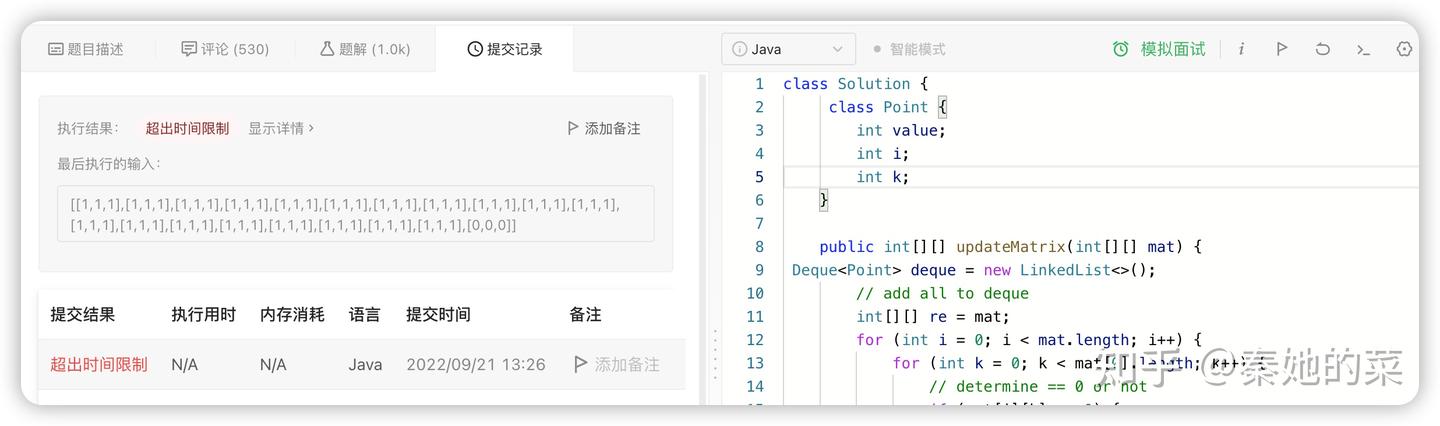This screenshot has height=426, width=1440.
Task: Open the editor settings gear icon
Action: coord(1404,49)
